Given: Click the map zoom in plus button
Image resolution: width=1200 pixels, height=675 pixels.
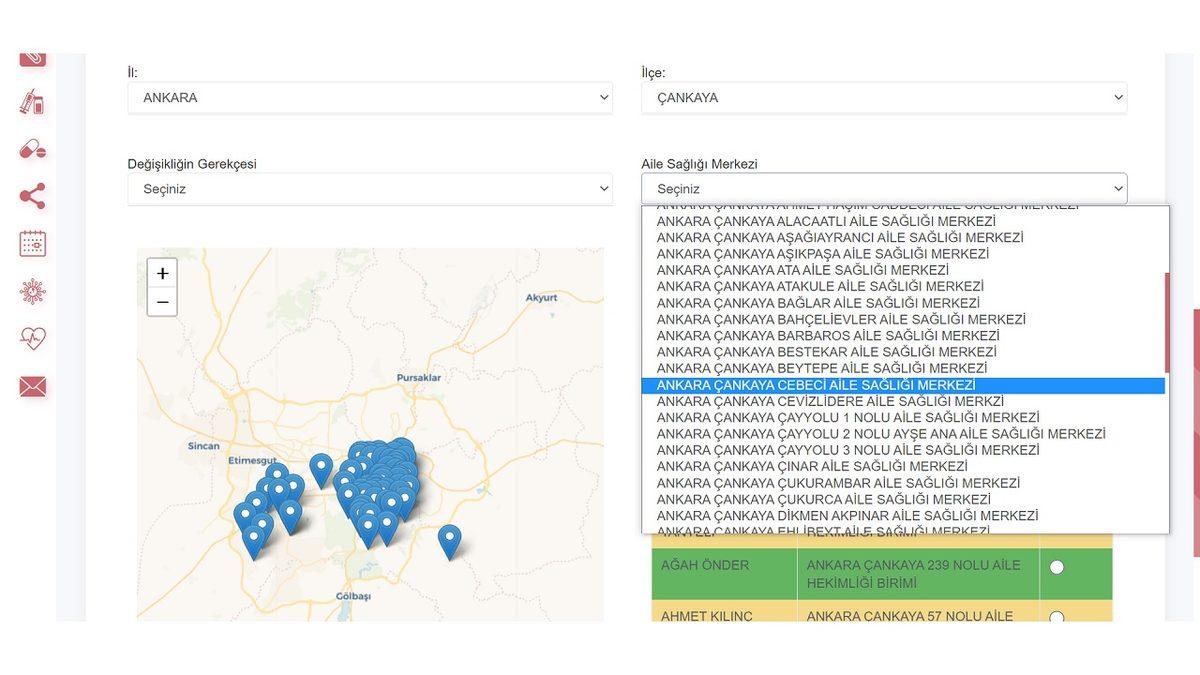Looking at the screenshot, I should (x=162, y=273).
